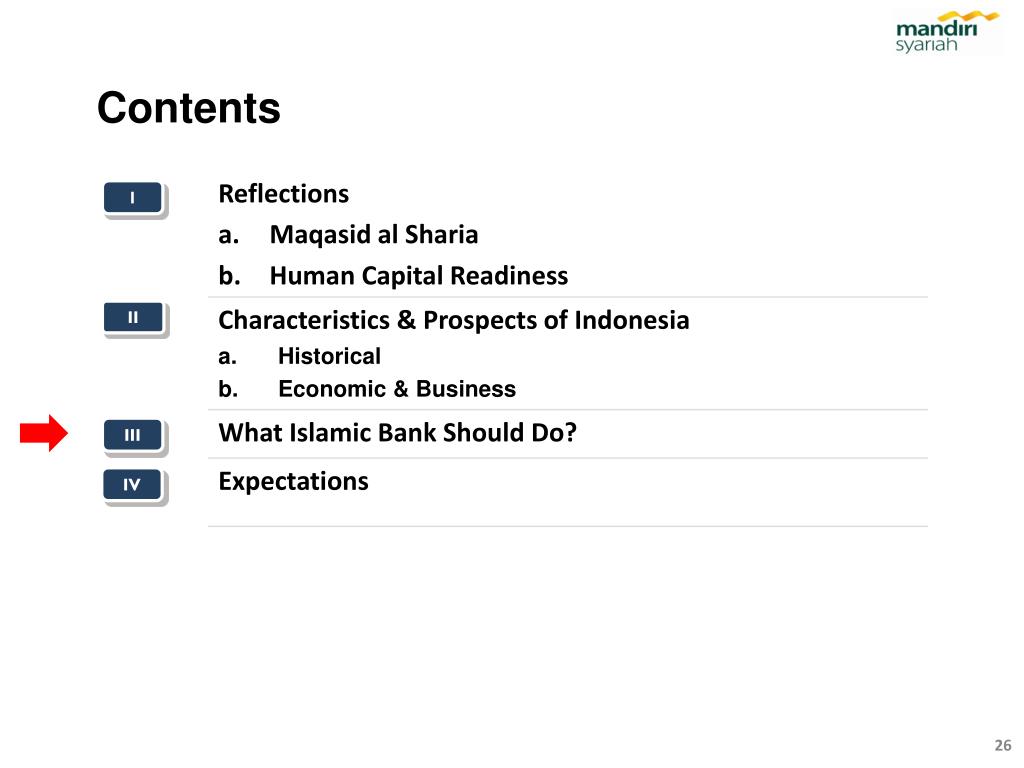Click the 'b.' label before Human Capital
Viewport: 1024px width, 768px height.
click(x=229, y=276)
